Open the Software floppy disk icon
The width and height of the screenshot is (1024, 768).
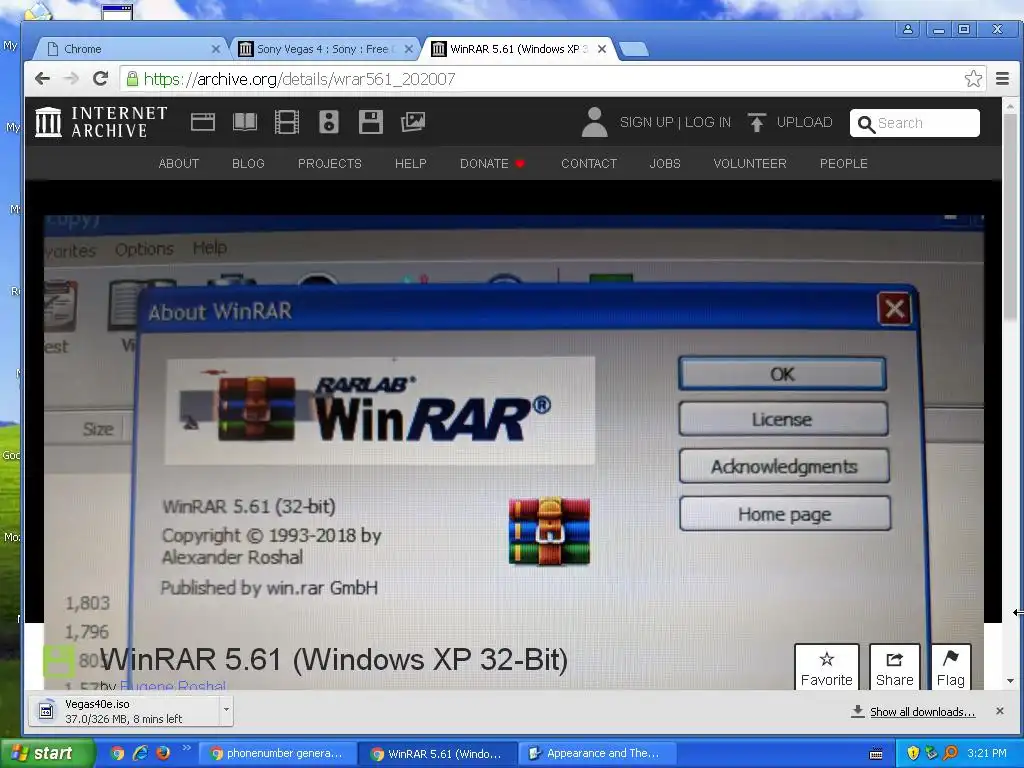(370, 122)
